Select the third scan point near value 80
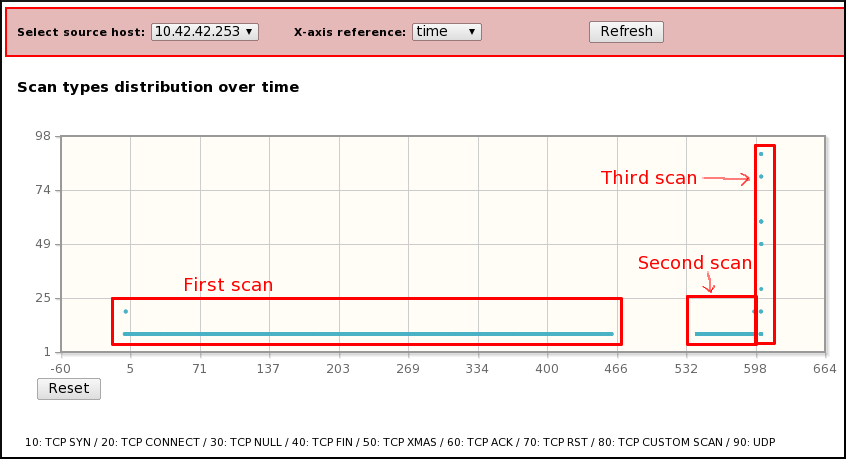This screenshot has height=459, width=846. (x=761, y=177)
